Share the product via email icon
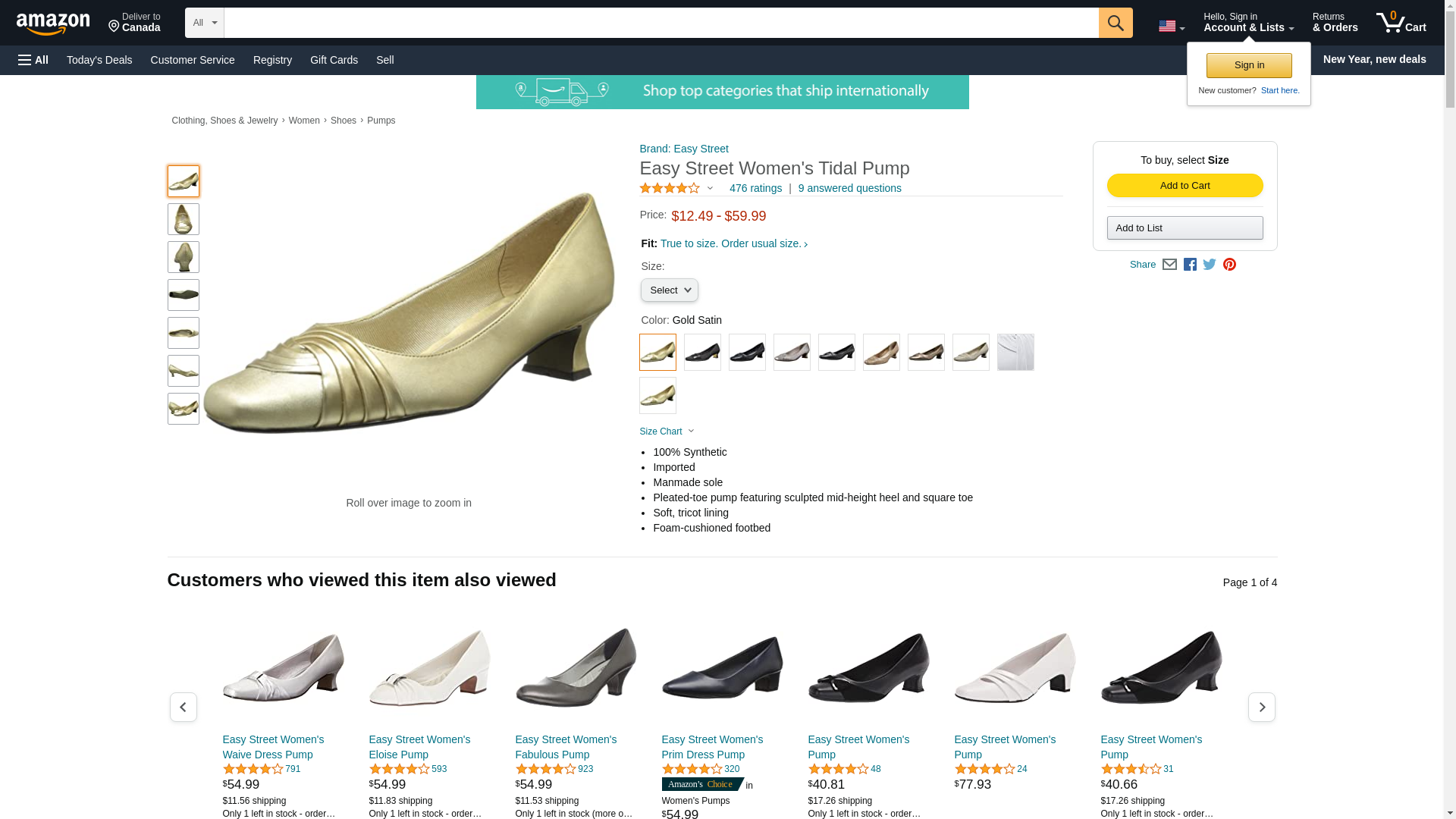The height and width of the screenshot is (819, 1456). (1169, 265)
